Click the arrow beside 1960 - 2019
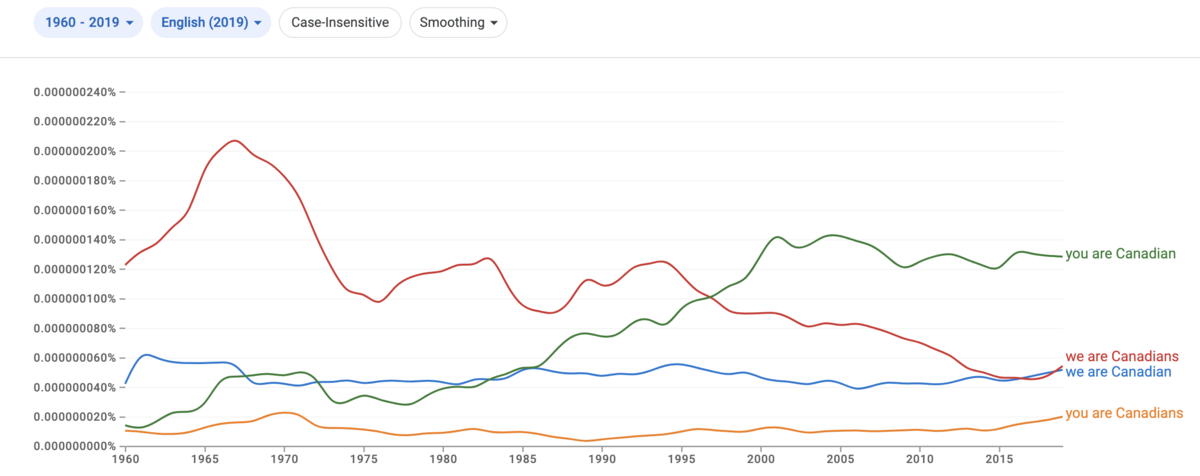The width and height of the screenshot is (1200, 476). pos(130,23)
